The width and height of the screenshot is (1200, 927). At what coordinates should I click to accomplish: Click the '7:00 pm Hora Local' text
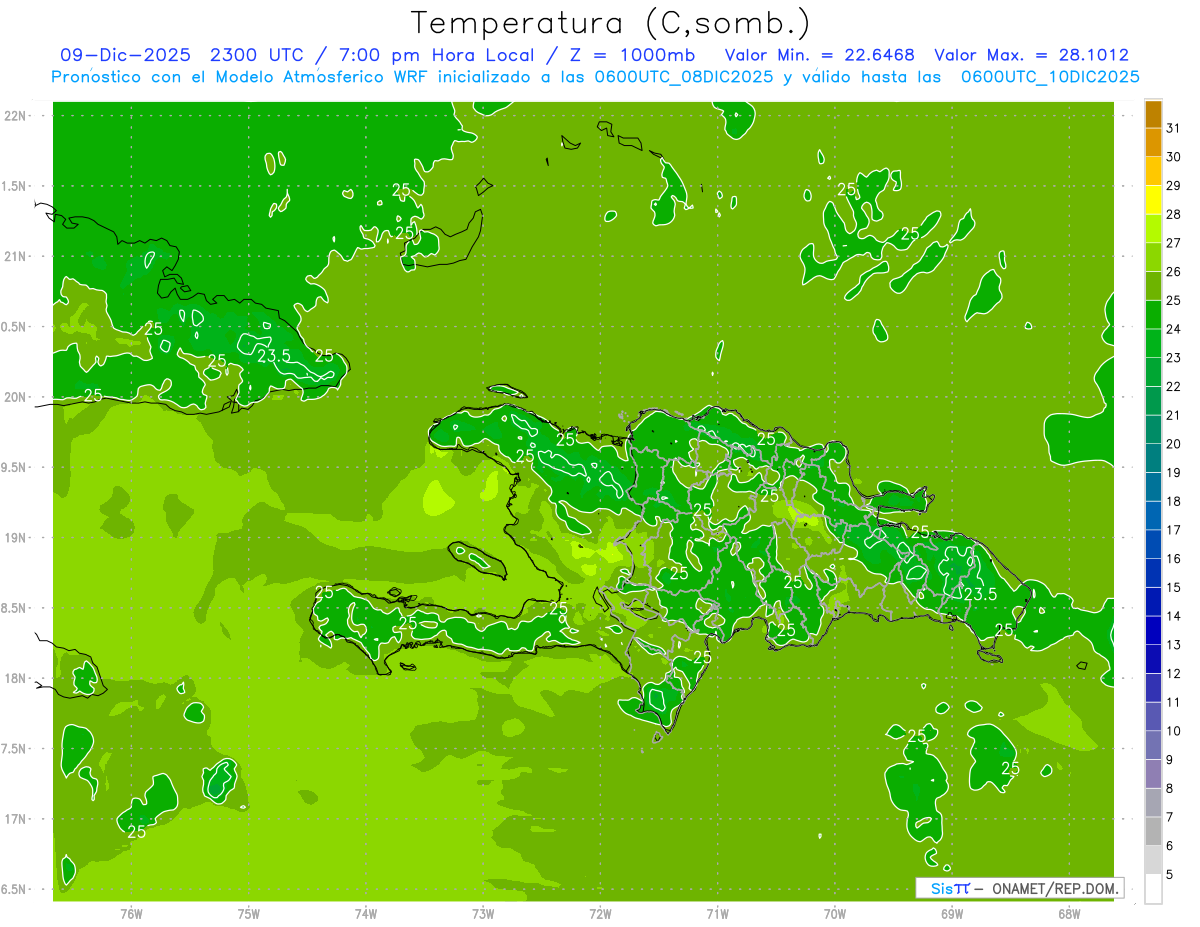pyautogui.click(x=435, y=55)
